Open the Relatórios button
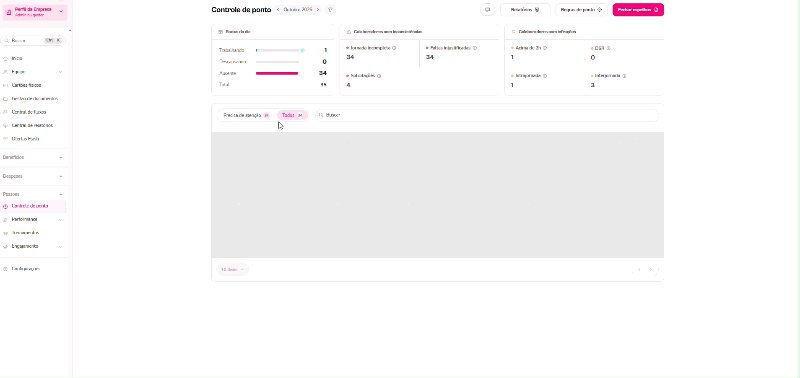The height and width of the screenshot is (378, 800). click(525, 9)
